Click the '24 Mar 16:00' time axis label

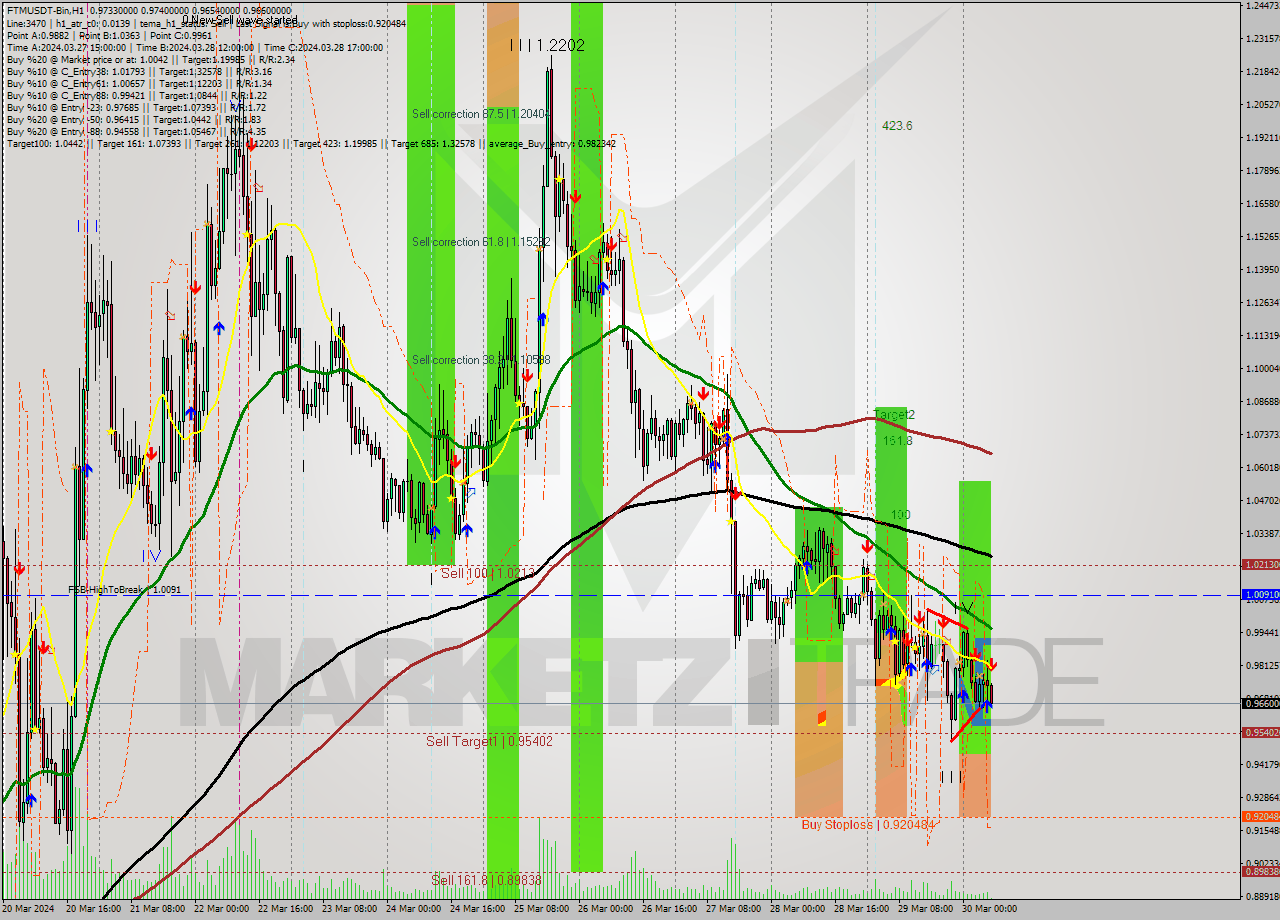[477, 909]
